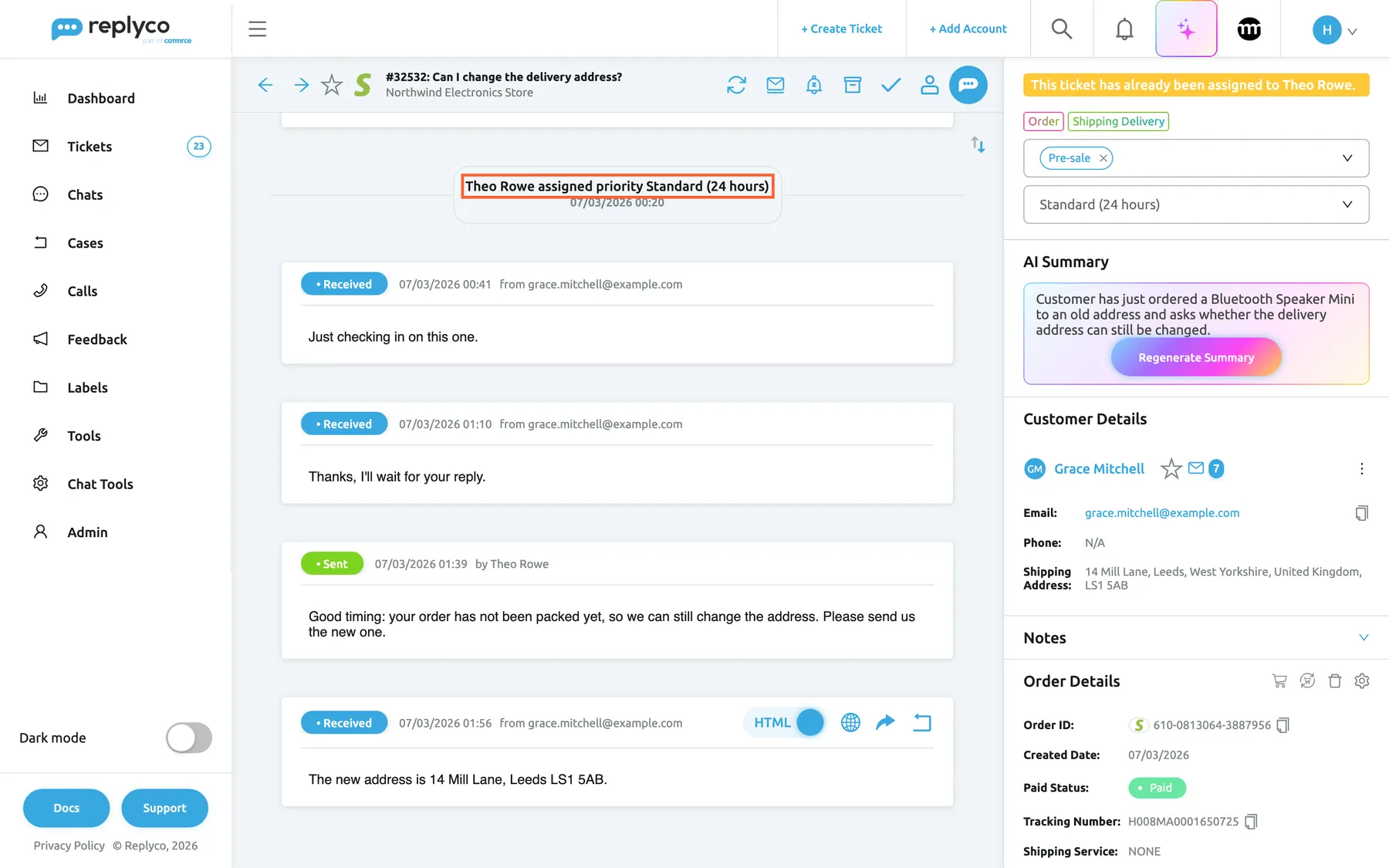Open Chats in sidebar
Image resolution: width=1389 pixels, height=868 pixels.
point(85,194)
